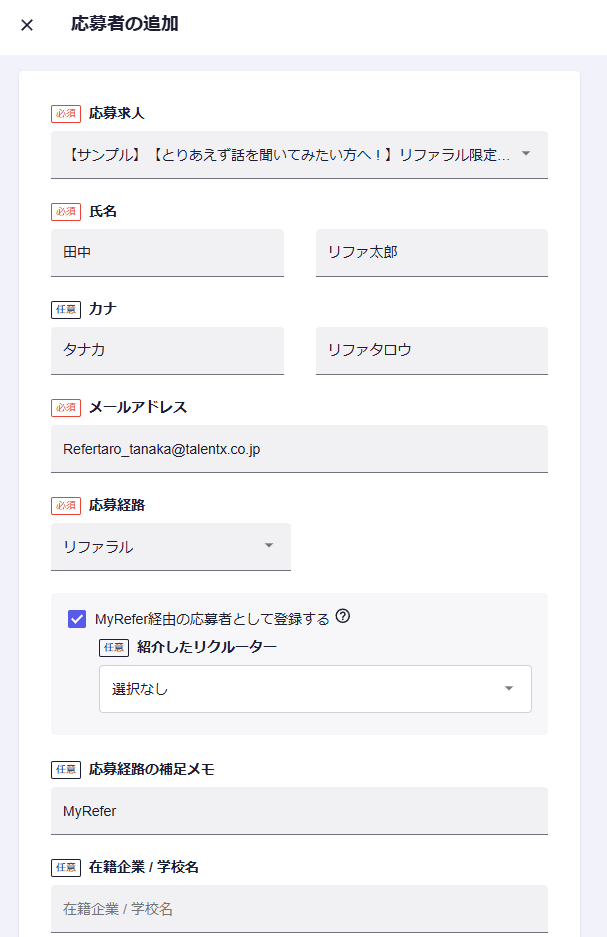Click the first name field リファ太郎

coord(431,252)
